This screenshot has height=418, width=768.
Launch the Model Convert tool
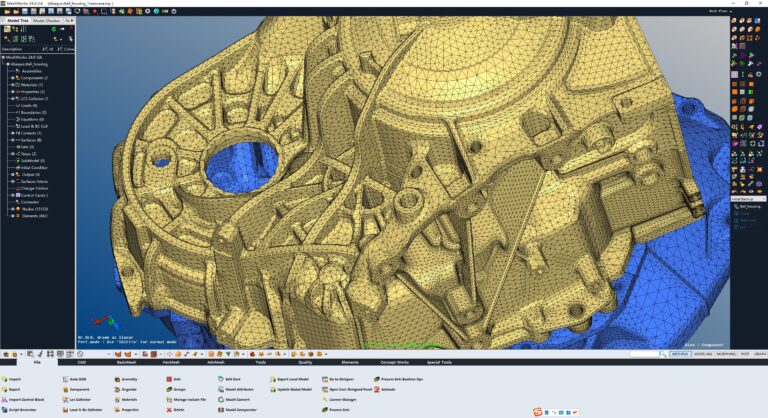tap(234, 400)
